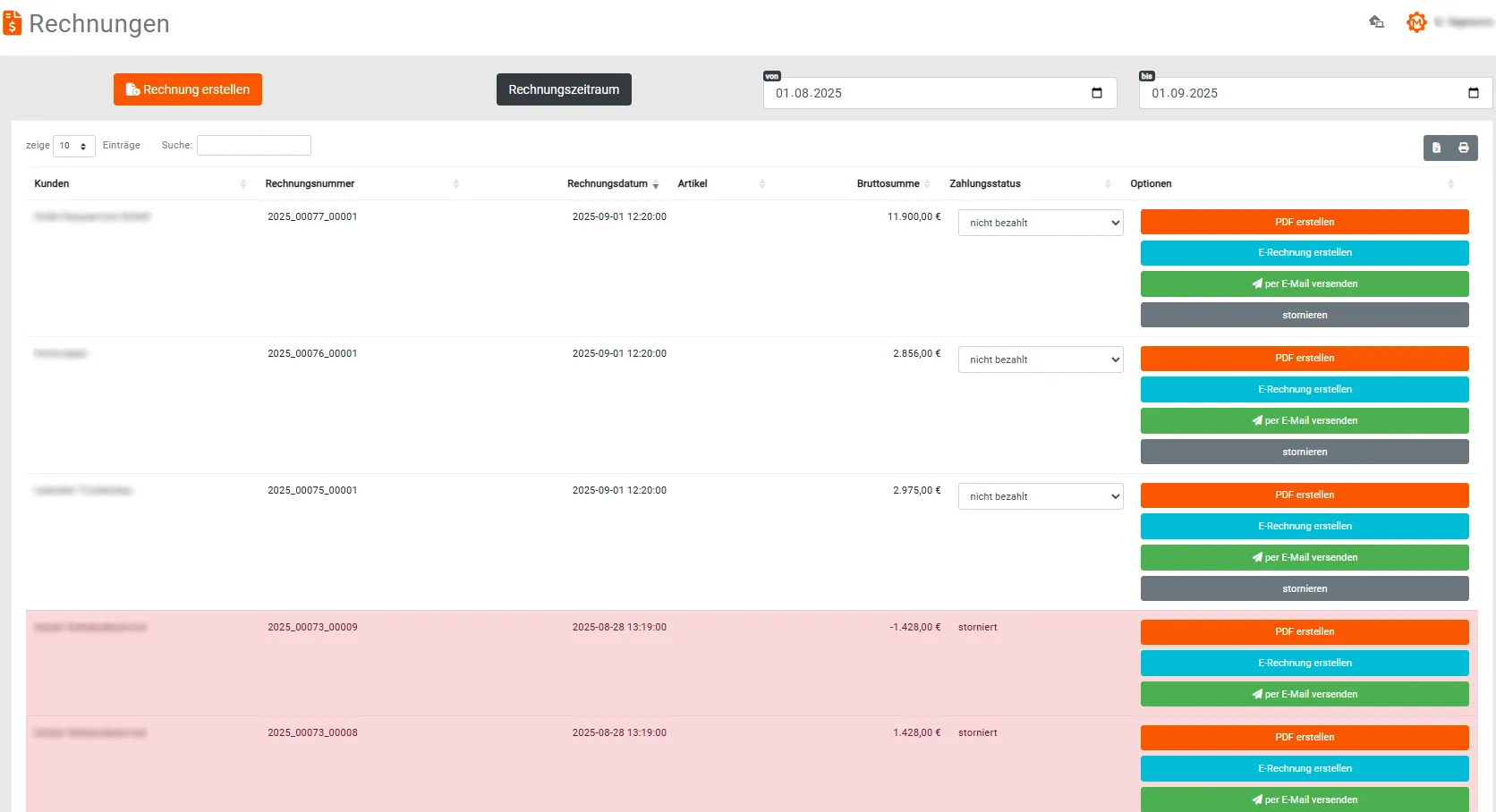Click the print table icon
Viewport: 1496px width, 812px height.
(1464, 148)
